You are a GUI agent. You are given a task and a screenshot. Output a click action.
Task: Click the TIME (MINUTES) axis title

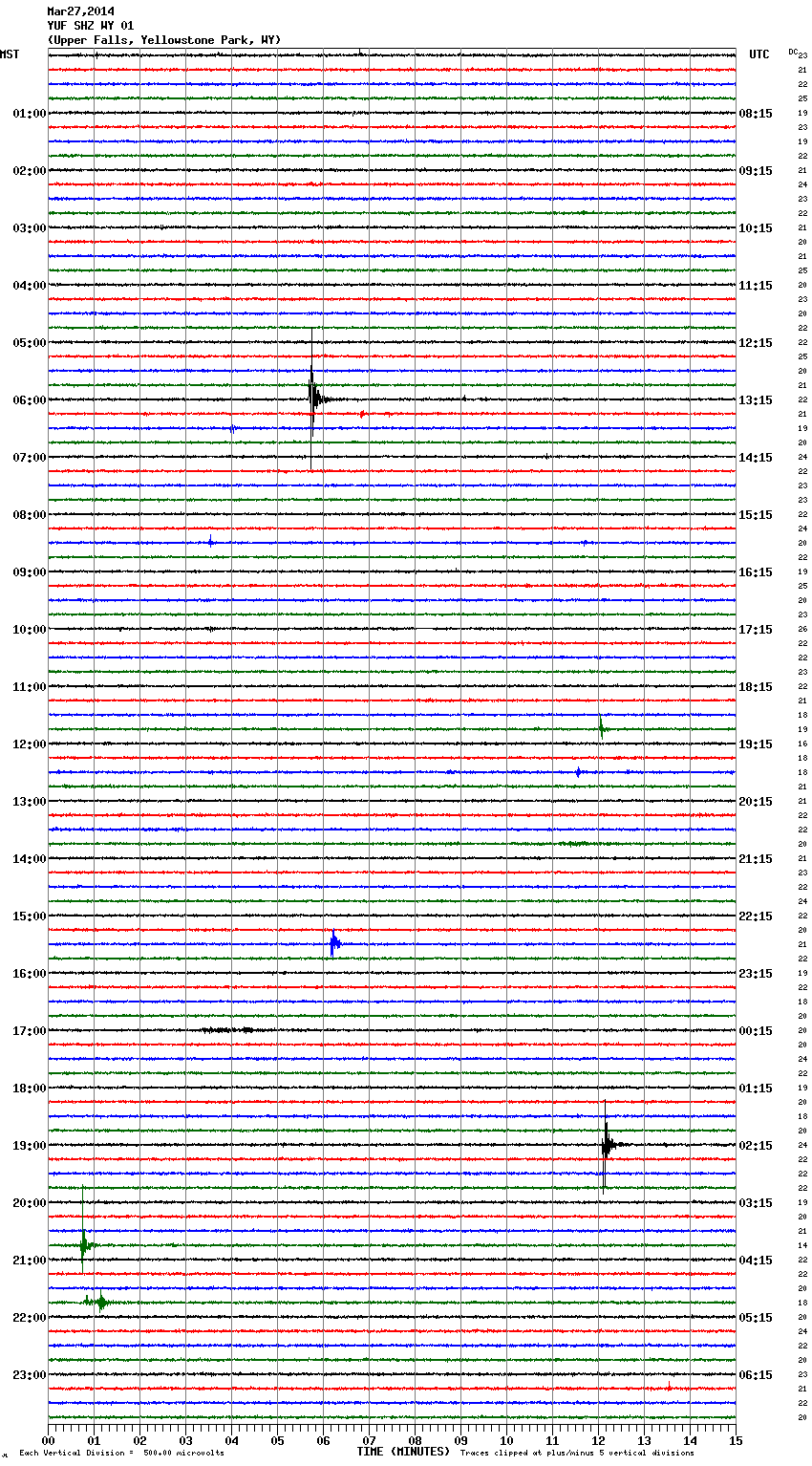point(403,1452)
